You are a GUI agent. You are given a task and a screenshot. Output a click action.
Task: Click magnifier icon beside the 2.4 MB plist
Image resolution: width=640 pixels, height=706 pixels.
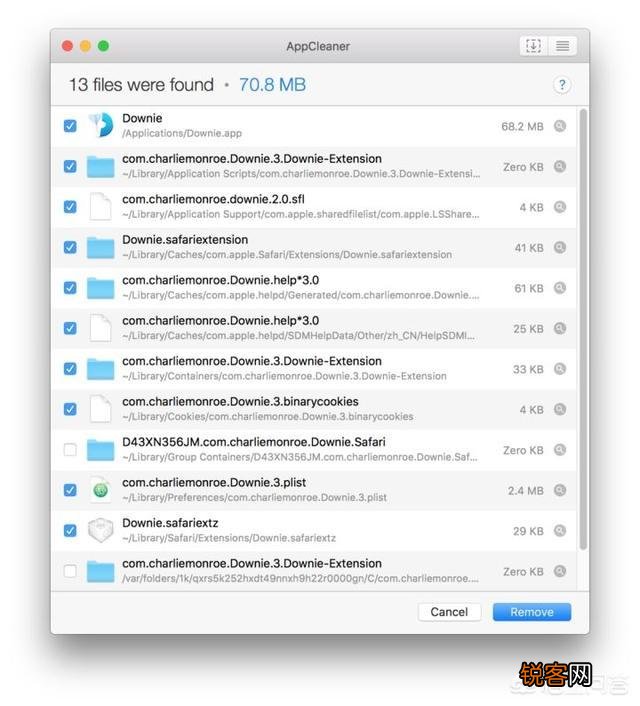tap(560, 490)
